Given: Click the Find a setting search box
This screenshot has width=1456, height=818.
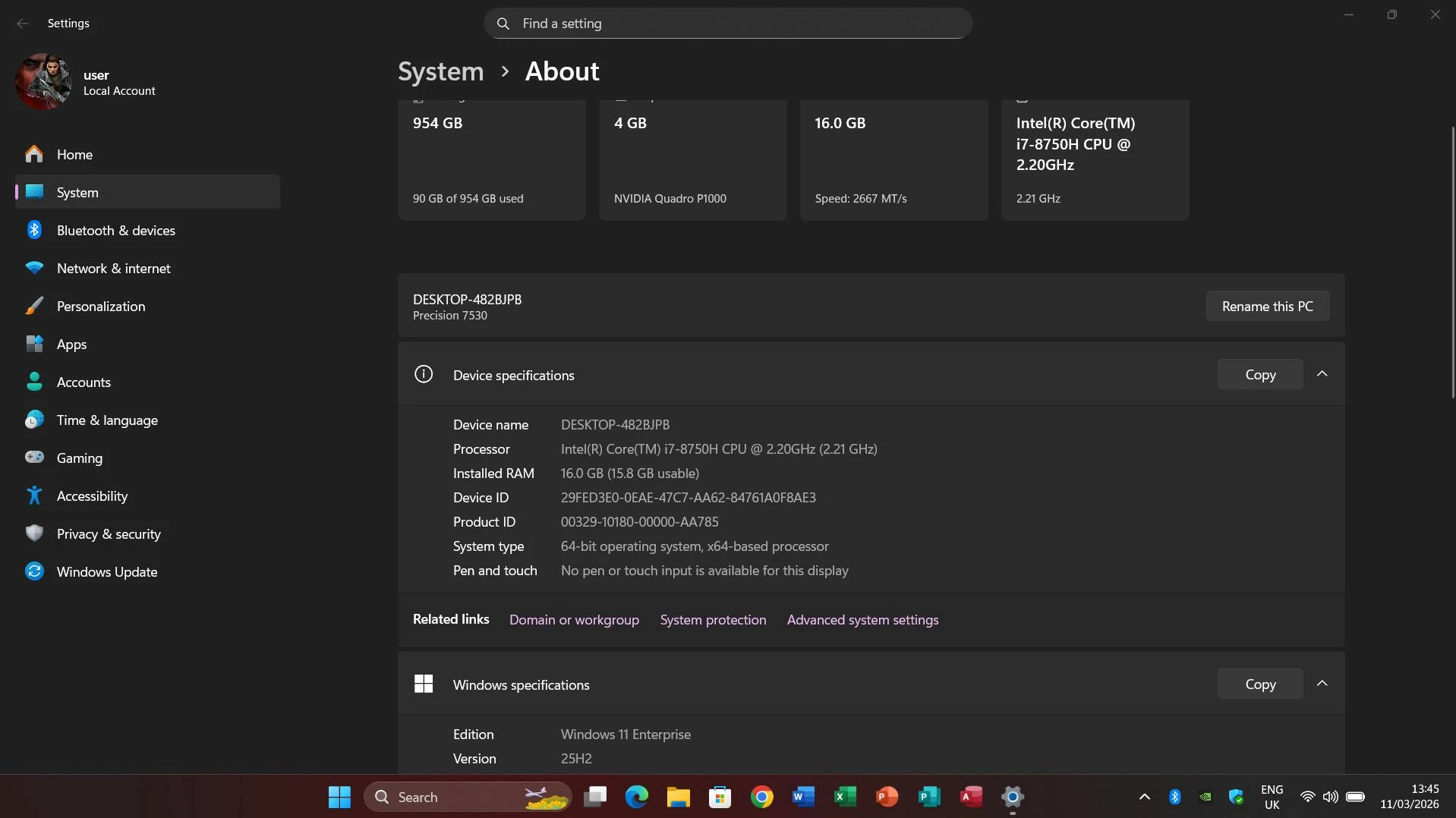Looking at the screenshot, I should 727,24.
